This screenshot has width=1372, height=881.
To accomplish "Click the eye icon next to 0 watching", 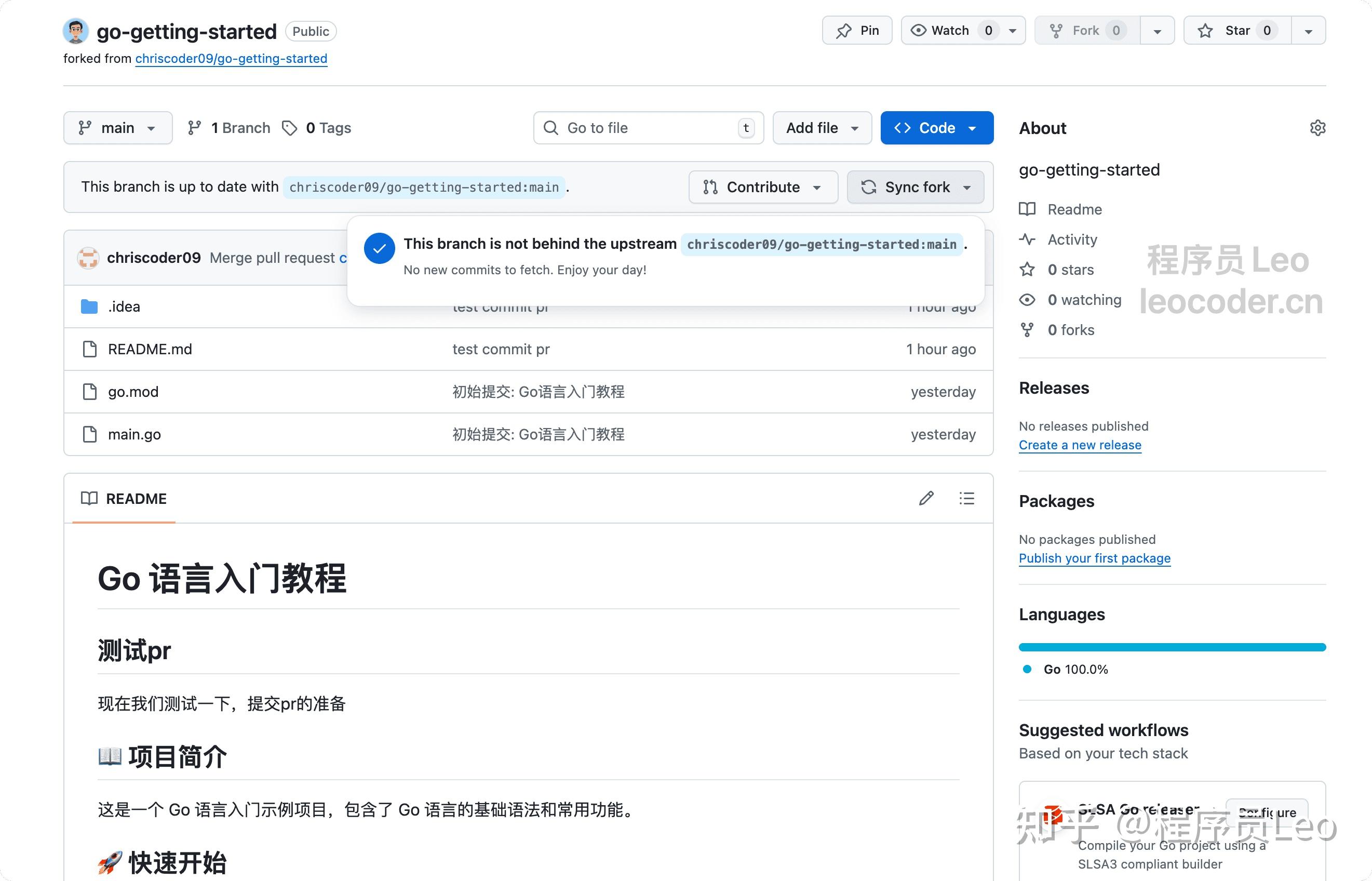I will [x=1028, y=300].
